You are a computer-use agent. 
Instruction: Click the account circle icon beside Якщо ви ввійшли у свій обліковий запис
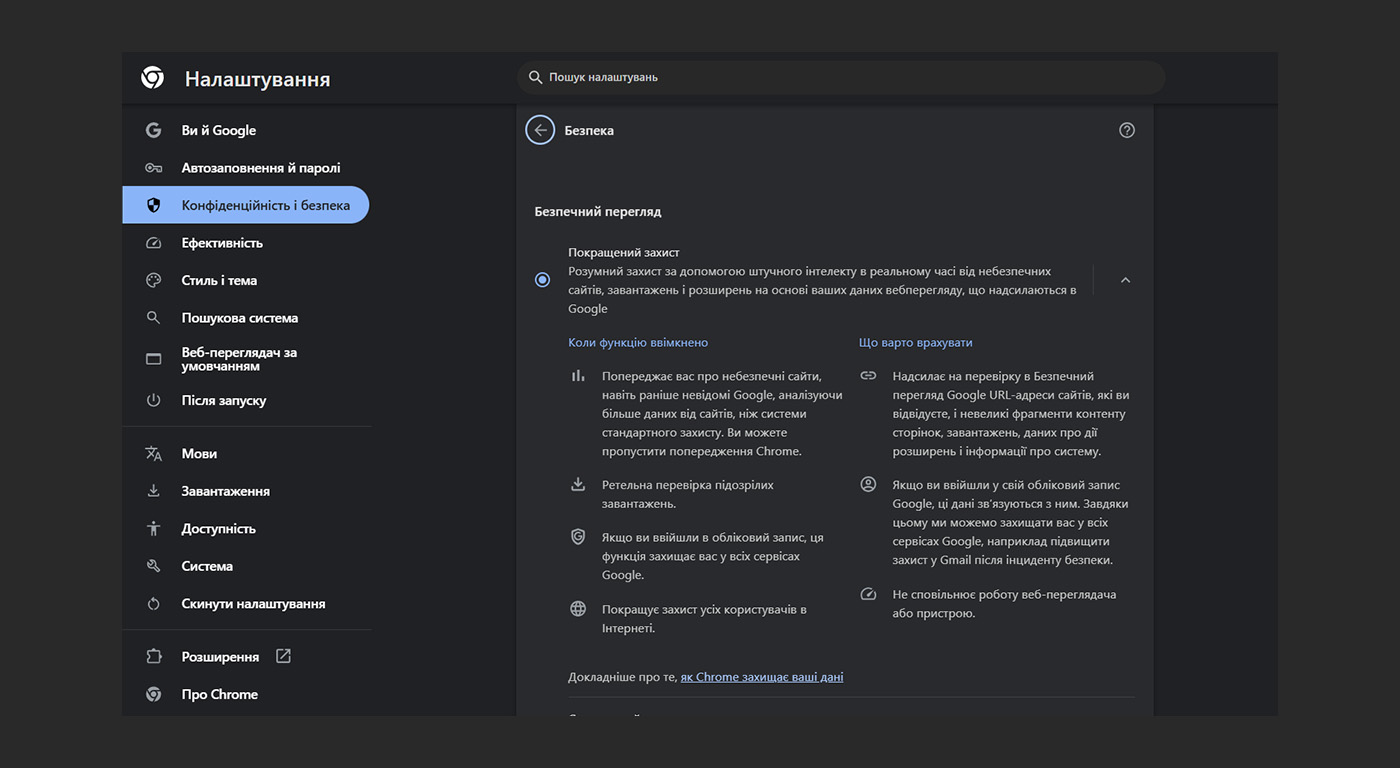click(x=868, y=484)
